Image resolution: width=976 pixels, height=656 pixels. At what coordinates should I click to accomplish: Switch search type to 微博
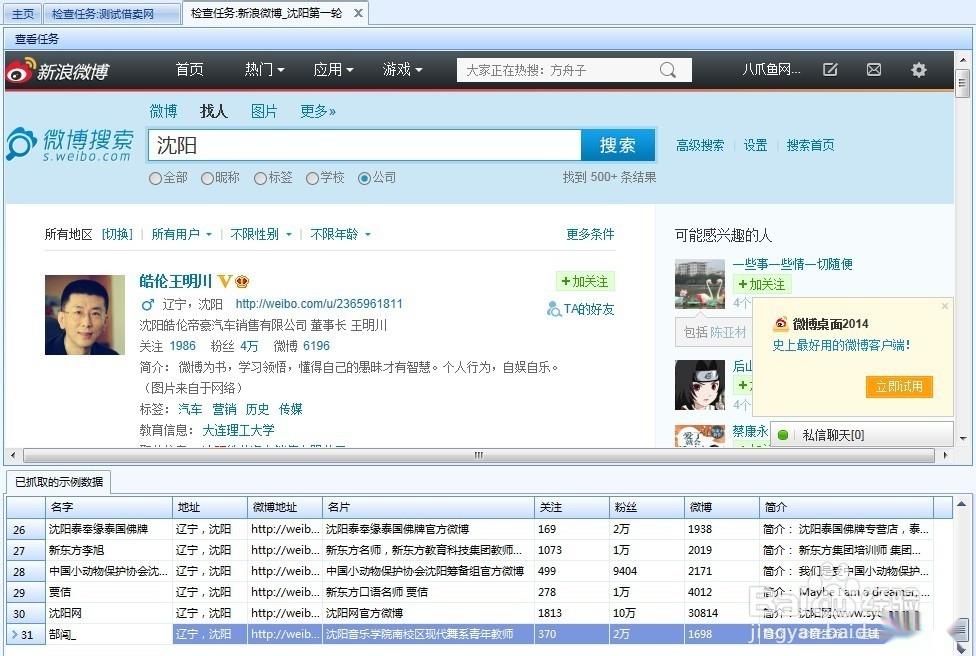tap(163, 111)
